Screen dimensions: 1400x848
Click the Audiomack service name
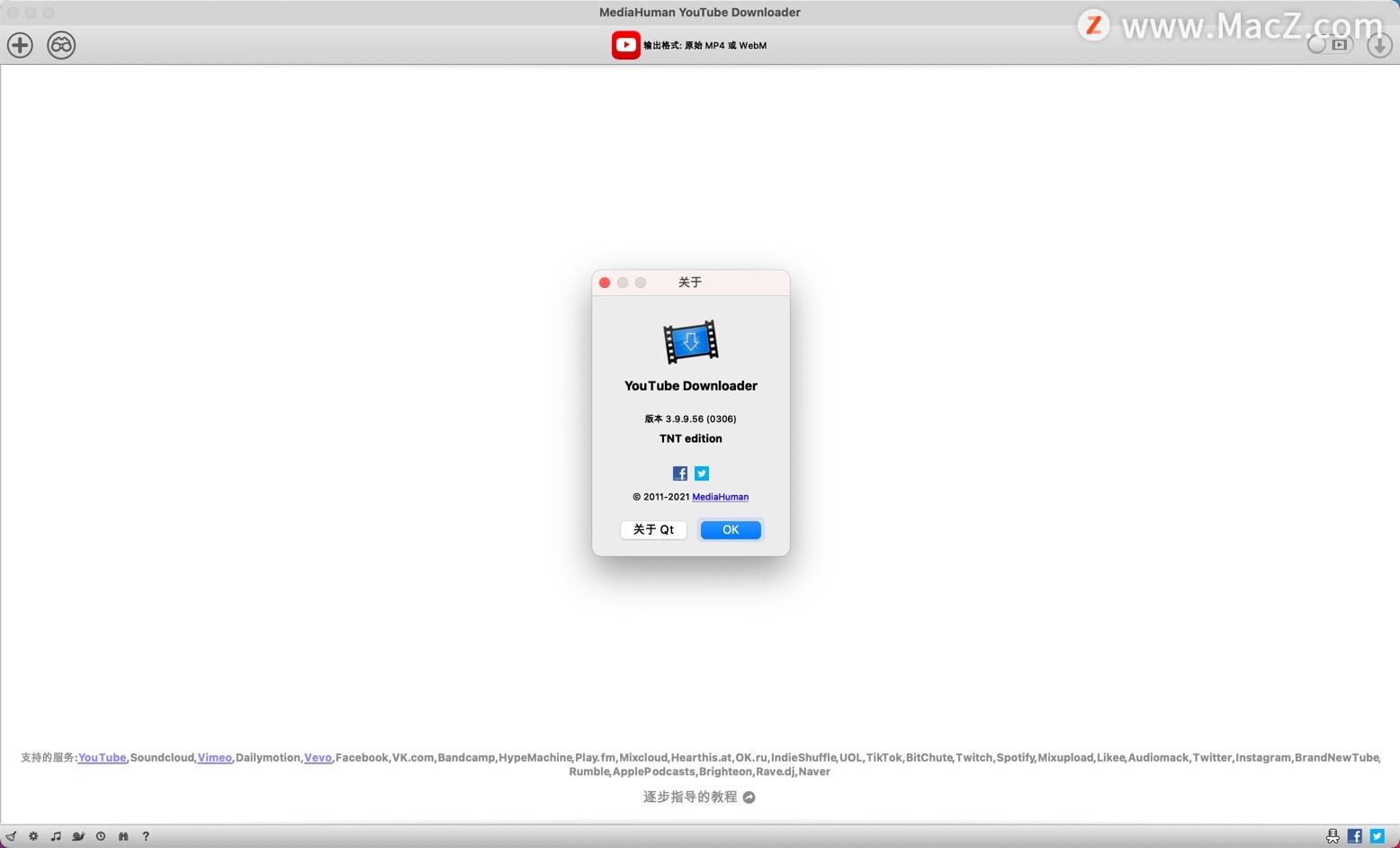point(1159,758)
